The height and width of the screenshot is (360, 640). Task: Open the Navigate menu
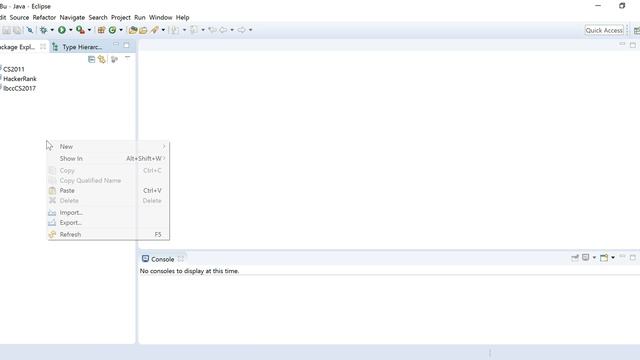coord(72,18)
